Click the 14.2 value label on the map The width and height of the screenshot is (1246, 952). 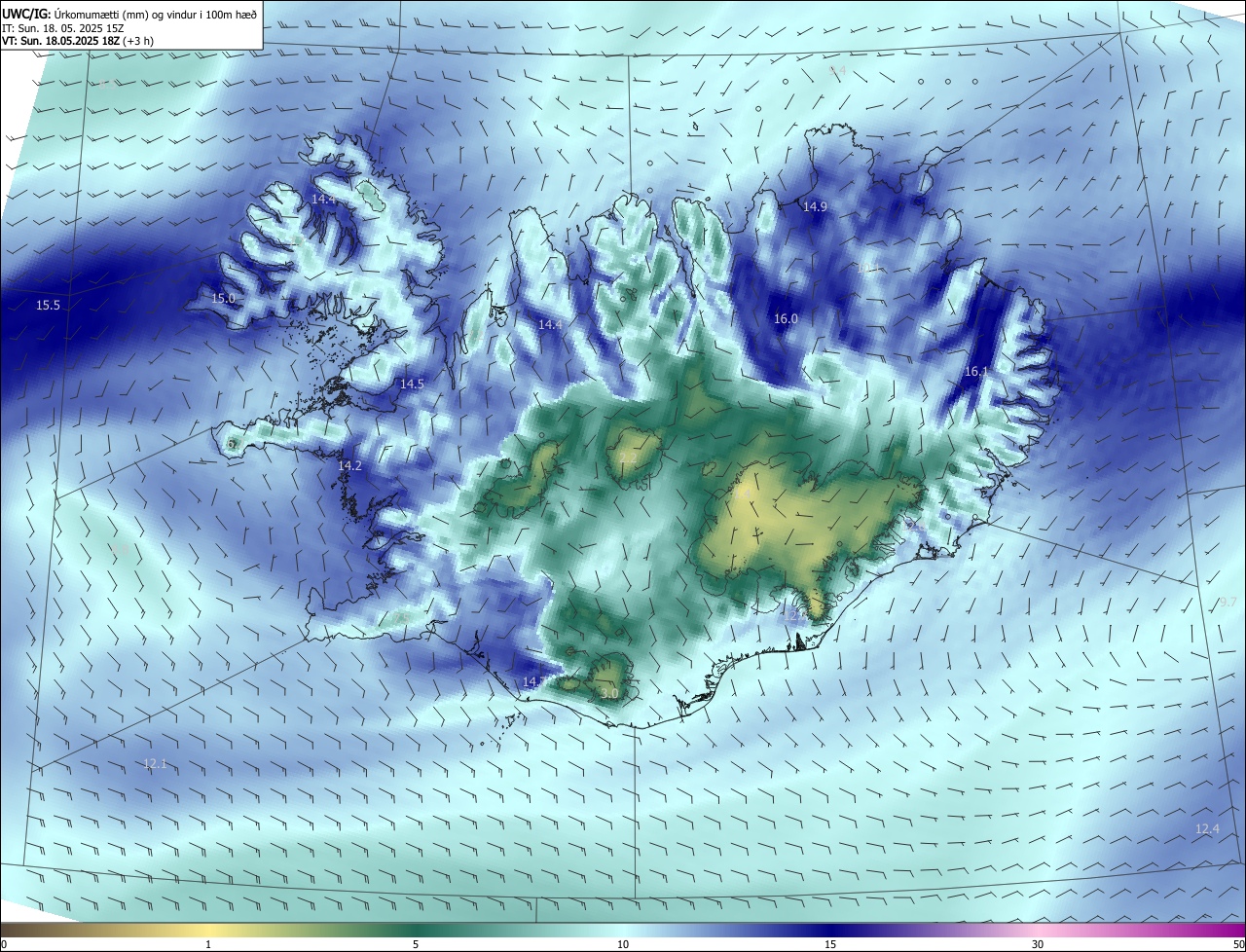tap(349, 466)
